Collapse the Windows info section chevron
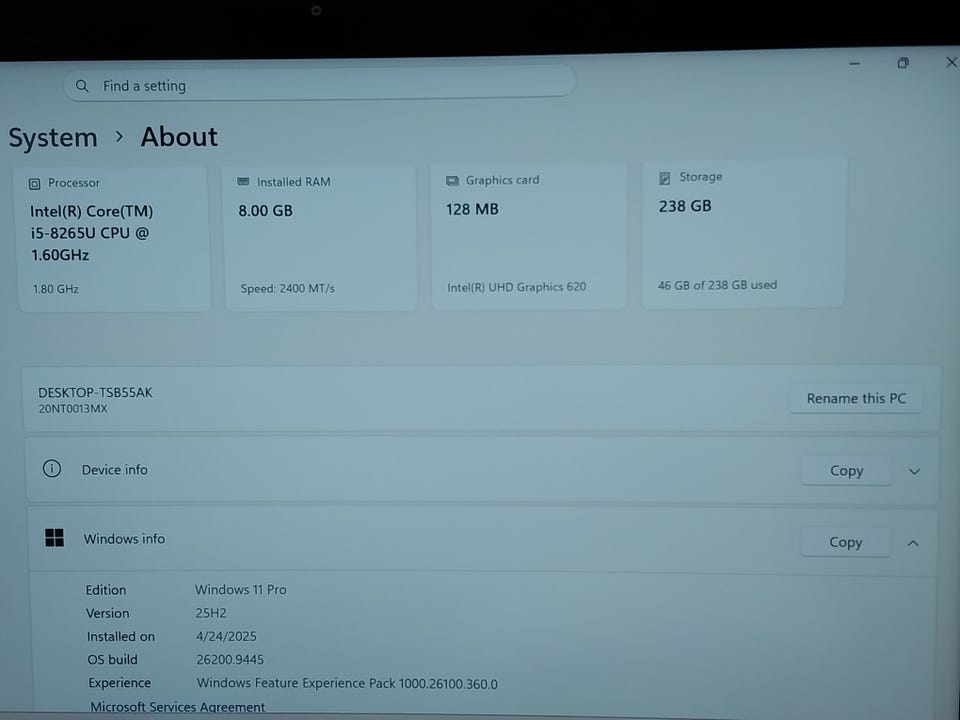 913,543
